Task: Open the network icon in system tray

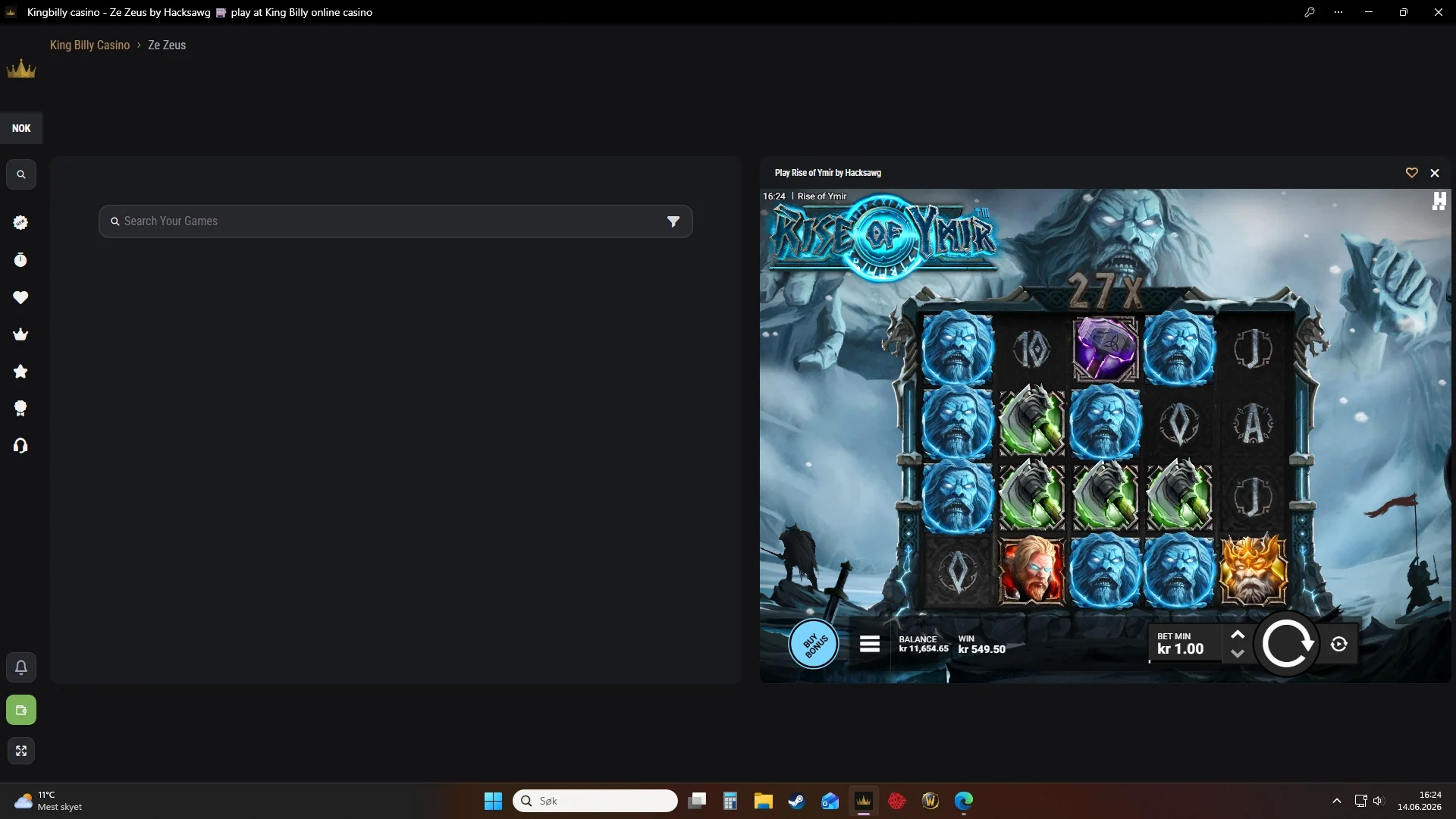Action: 1360,801
